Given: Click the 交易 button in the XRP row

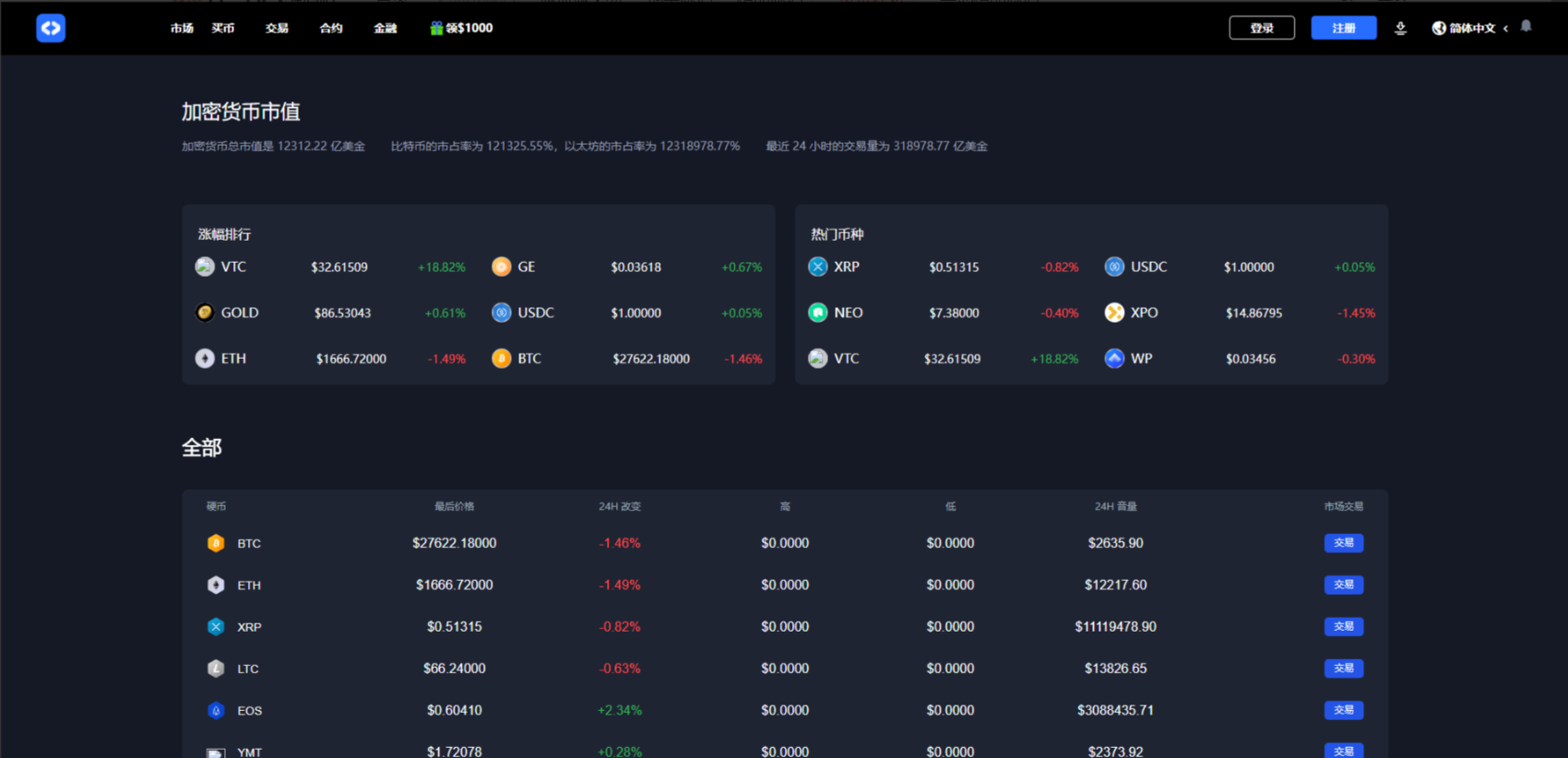Looking at the screenshot, I should click(x=1343, y=626).
